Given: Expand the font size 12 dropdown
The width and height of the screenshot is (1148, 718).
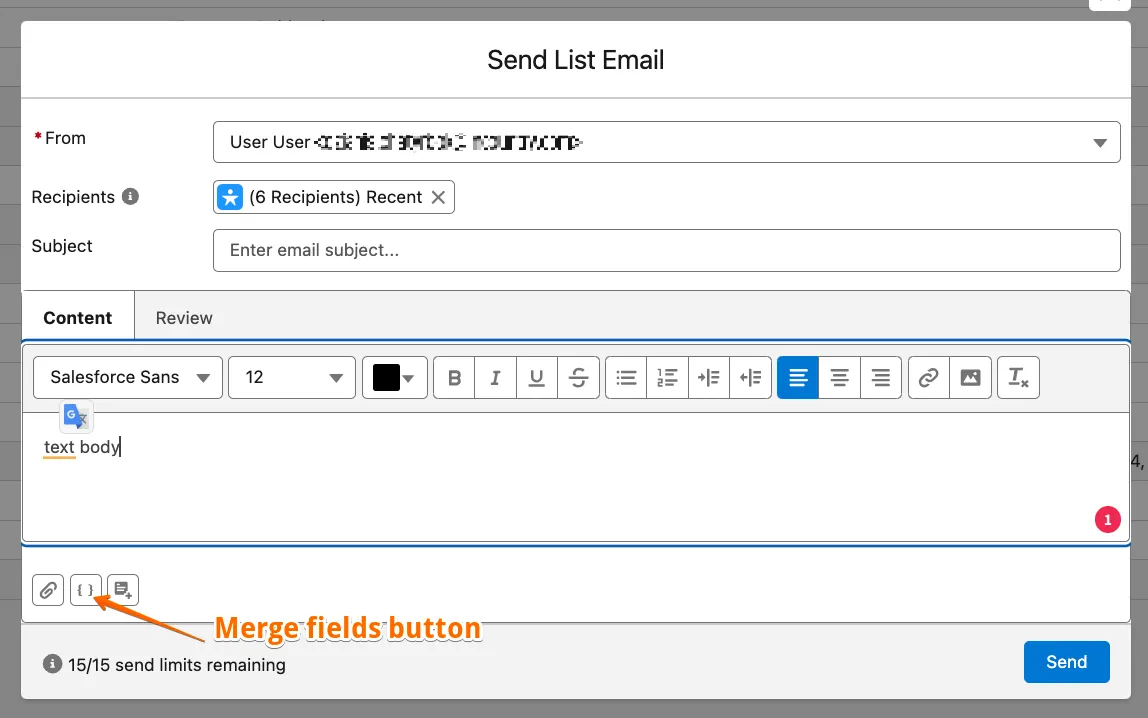Looking at the screenshot, I should [x=292, y=378].
